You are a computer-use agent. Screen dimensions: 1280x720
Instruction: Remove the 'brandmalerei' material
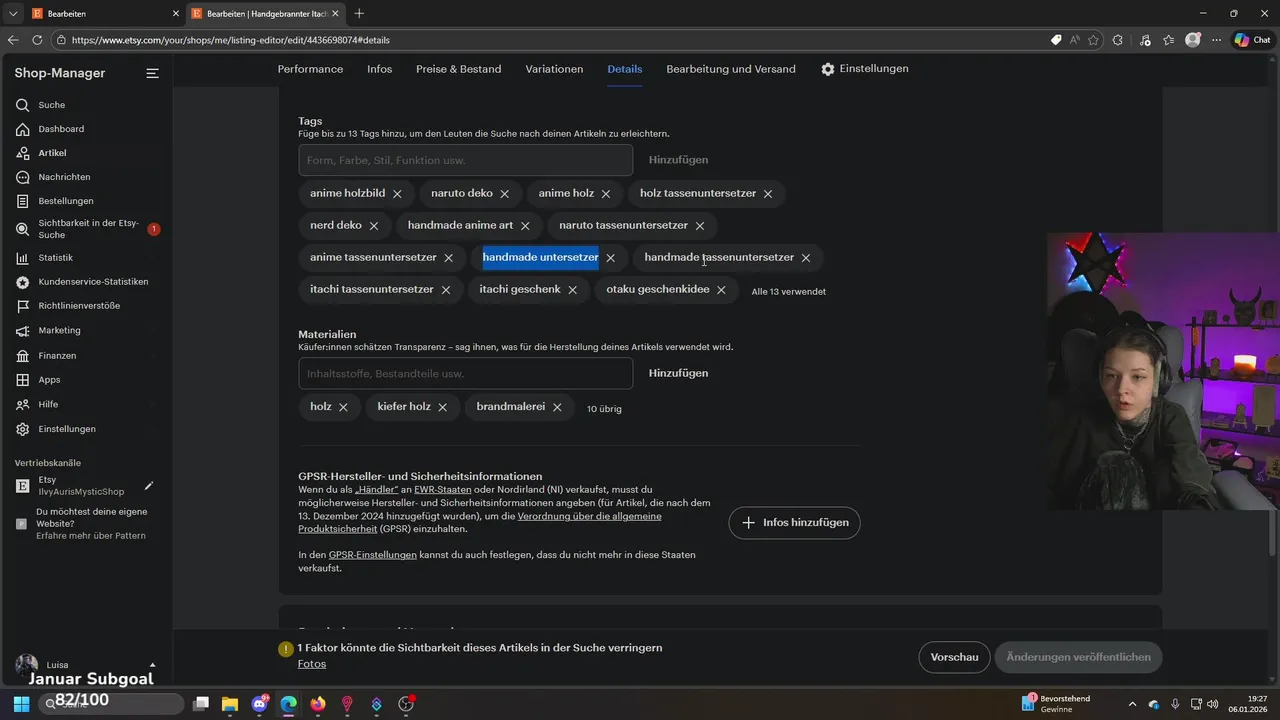(557, 408)
